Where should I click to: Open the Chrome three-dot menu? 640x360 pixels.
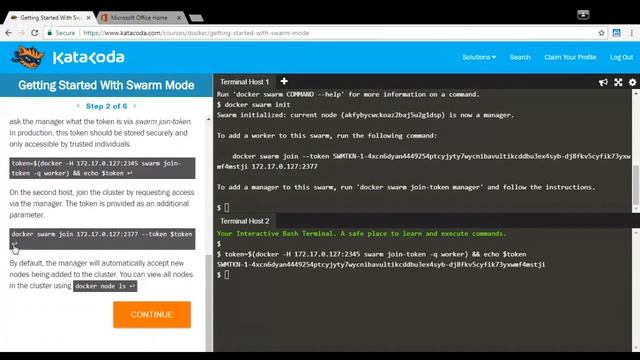631,33
